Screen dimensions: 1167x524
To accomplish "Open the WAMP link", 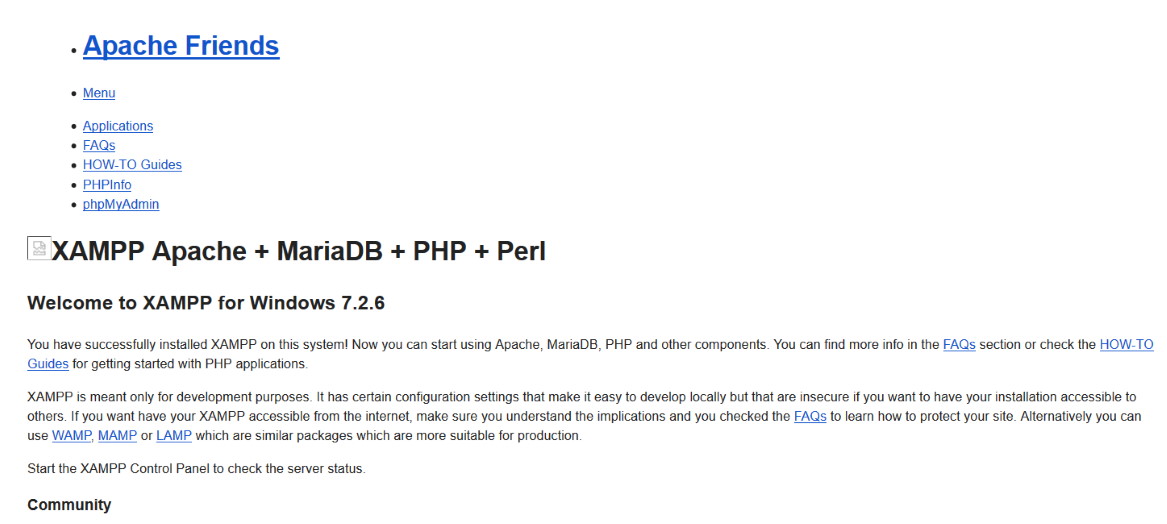I will coord(71,436).
